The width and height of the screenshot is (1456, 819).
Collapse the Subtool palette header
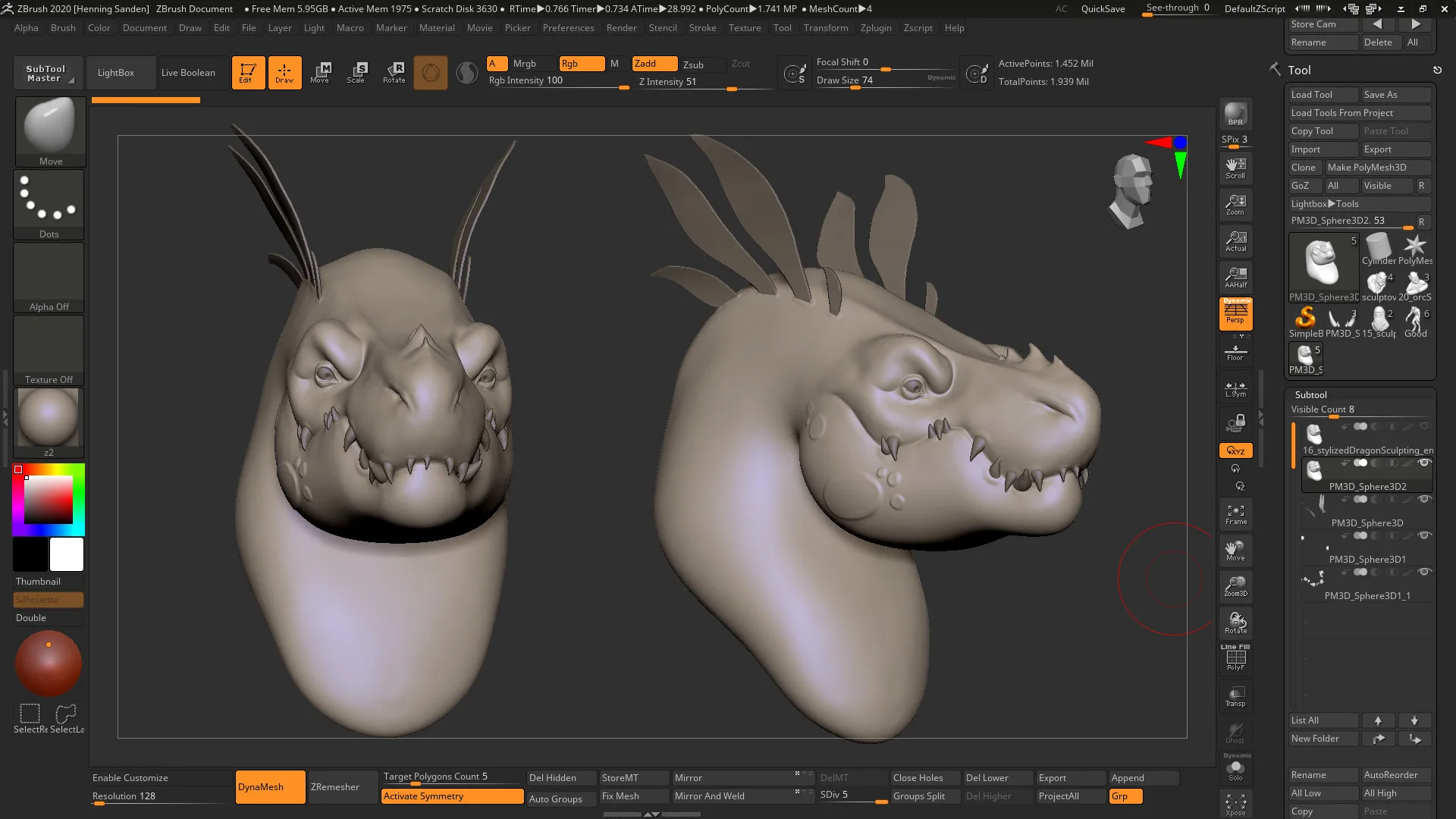pyautogui.click(x=1311, y=394)
